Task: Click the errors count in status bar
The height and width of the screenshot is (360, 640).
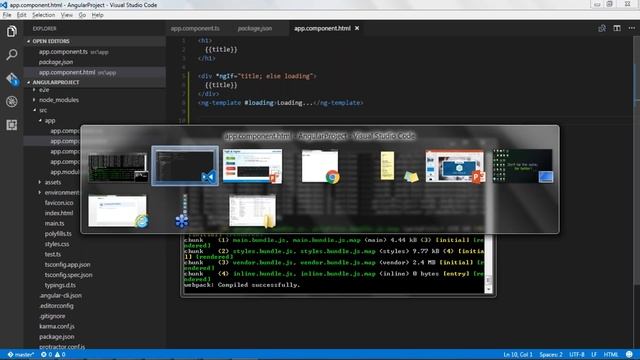Action: pyautogui.click(x=46, y=354)
